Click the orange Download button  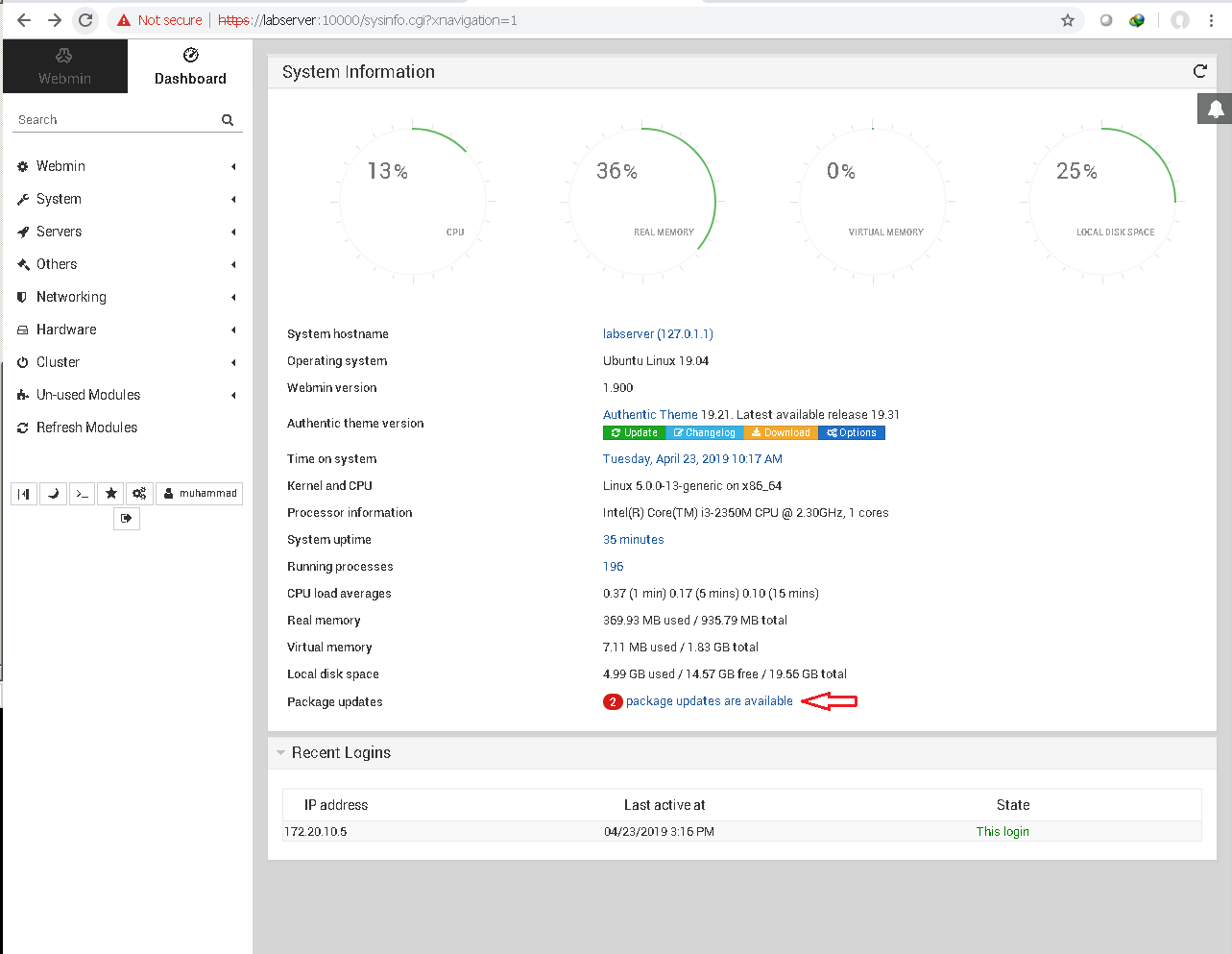point(781,433)
